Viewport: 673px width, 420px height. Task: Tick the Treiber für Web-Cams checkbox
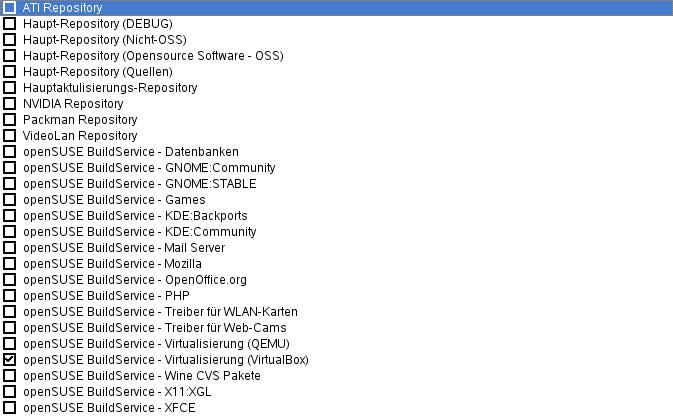[9, 328]
